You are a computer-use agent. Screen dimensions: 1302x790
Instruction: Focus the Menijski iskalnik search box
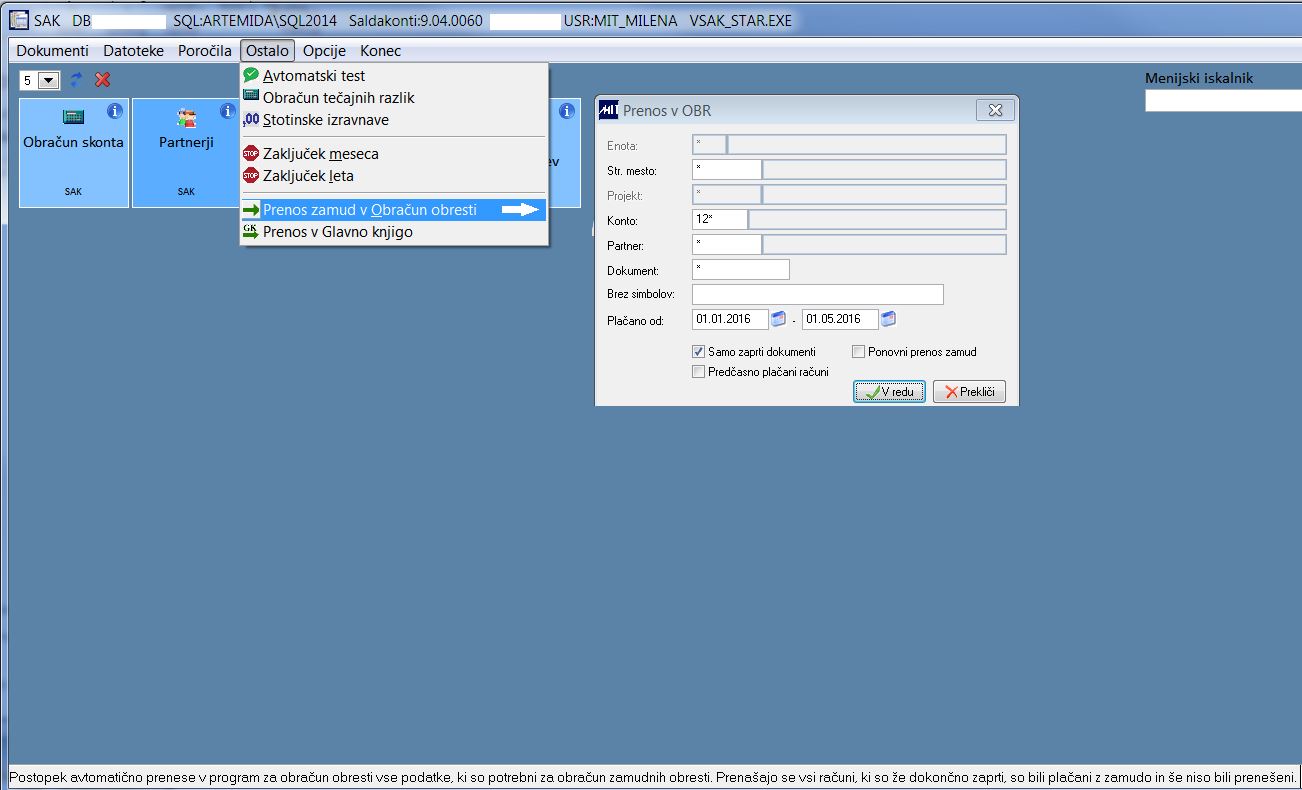click(x=1223, y=100)
